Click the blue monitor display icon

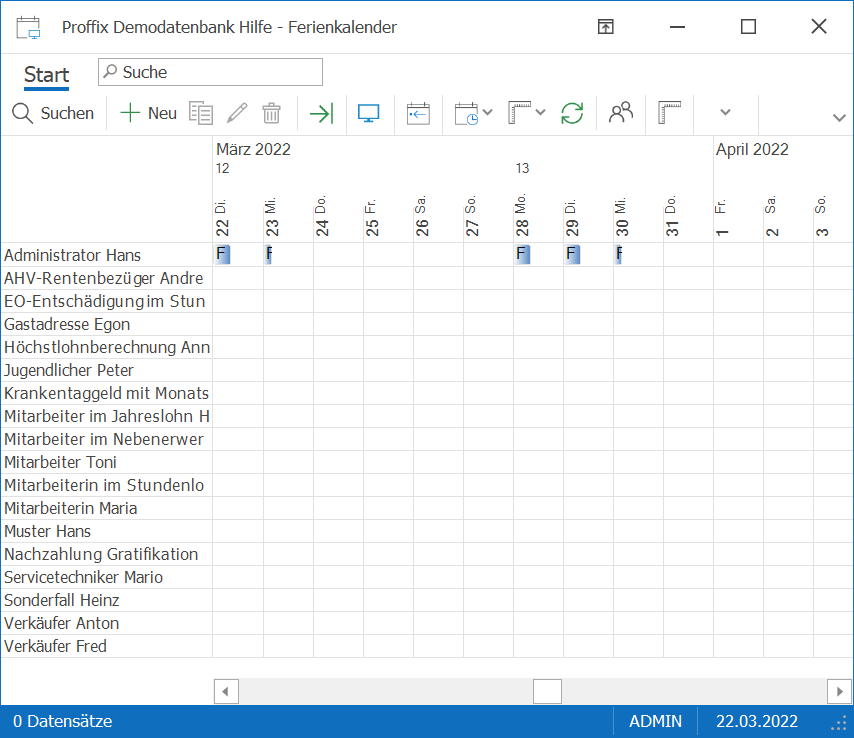(369, 113)
